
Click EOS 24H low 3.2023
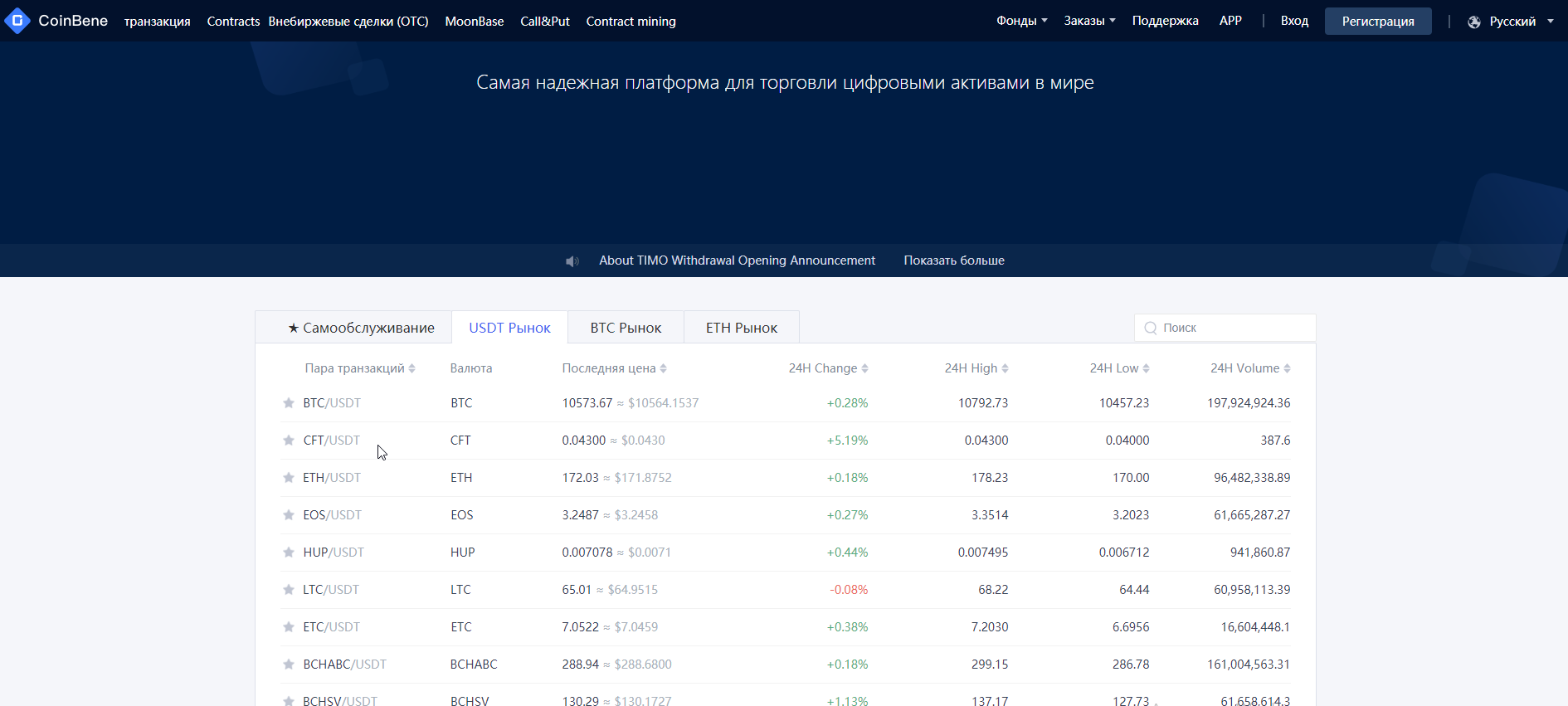[1131, 515]
